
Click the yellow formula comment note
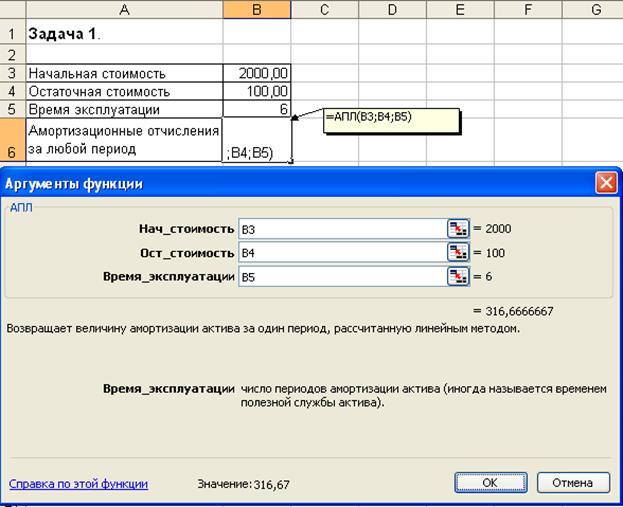(390, 120)
